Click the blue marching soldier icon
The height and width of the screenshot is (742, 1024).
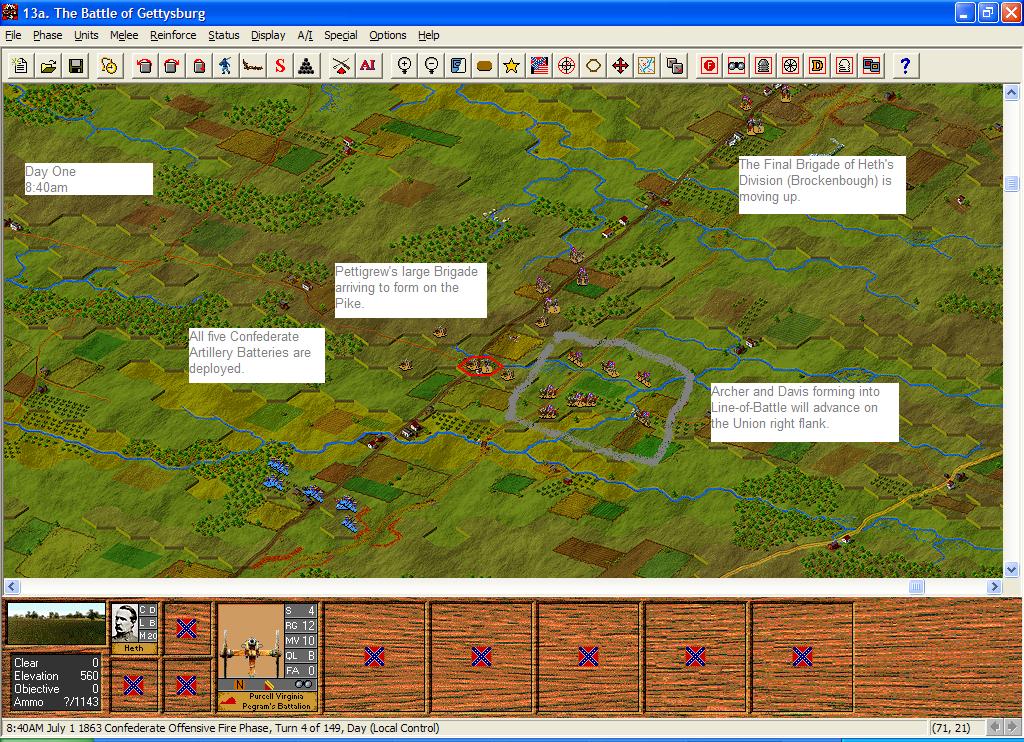pyautogui.click(x=225, y=65)
